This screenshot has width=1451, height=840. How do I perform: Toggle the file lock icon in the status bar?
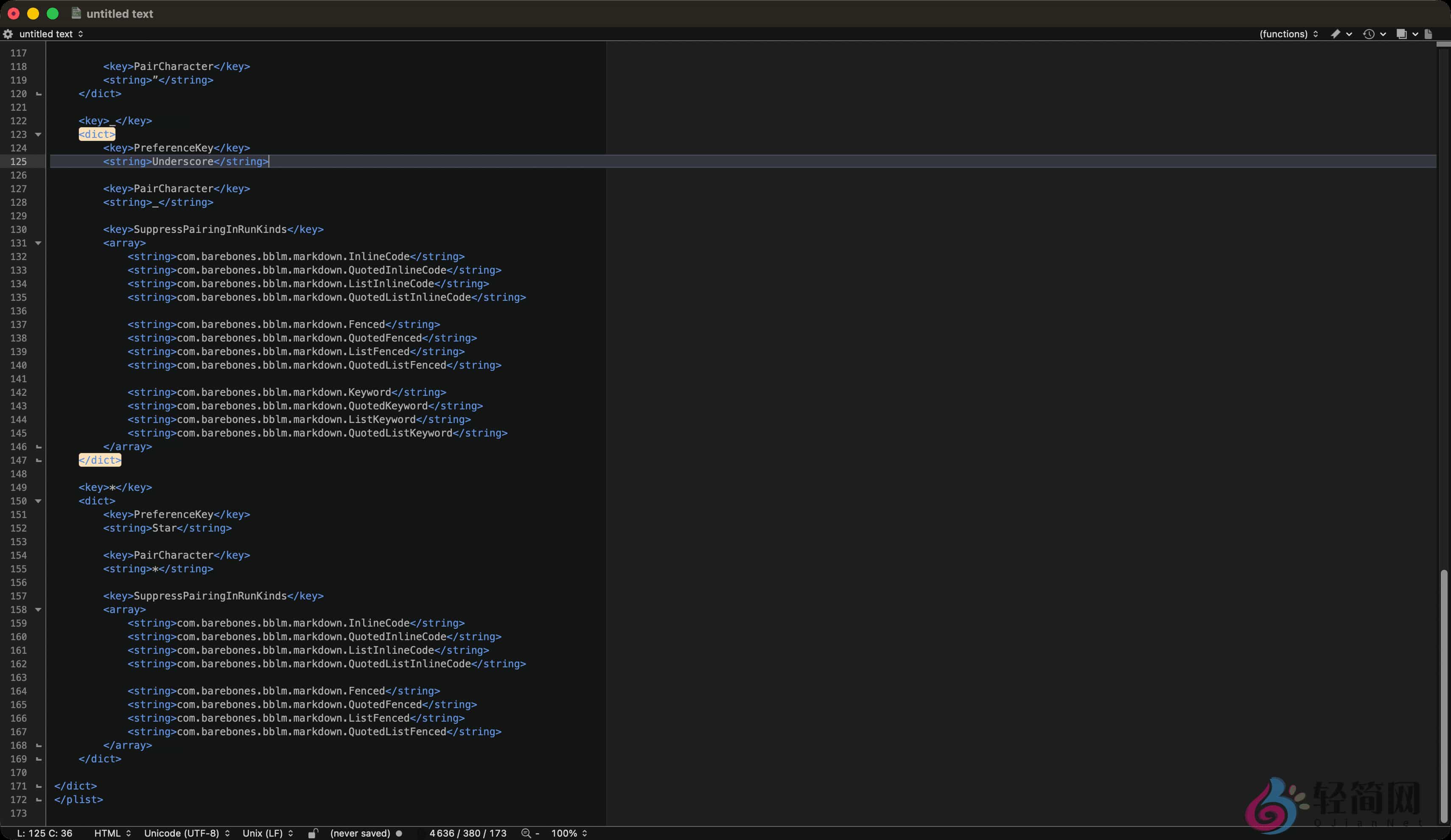tap(313, 833)
